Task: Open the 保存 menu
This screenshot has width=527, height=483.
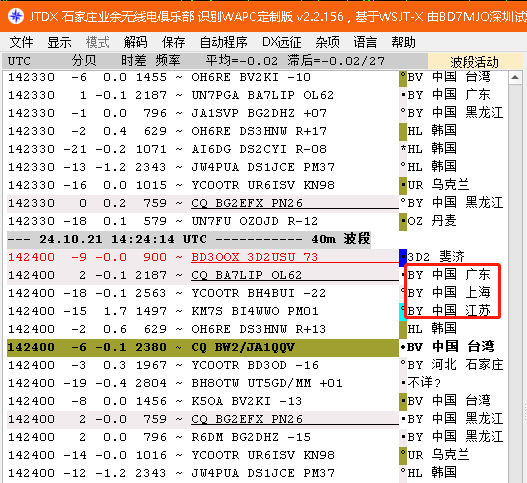Action: click(173, 42)
